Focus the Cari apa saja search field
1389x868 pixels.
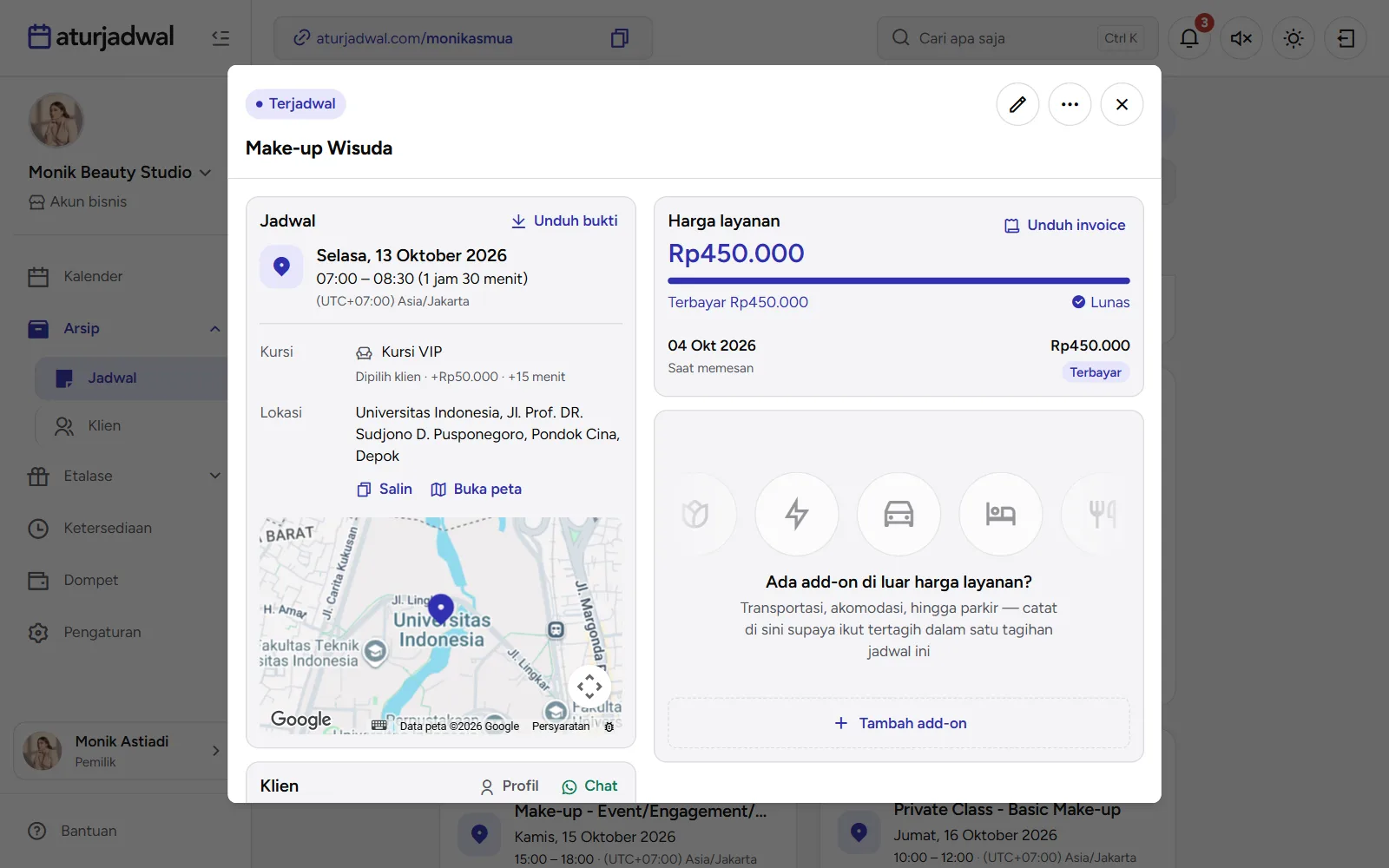(x=1017, y=38)
